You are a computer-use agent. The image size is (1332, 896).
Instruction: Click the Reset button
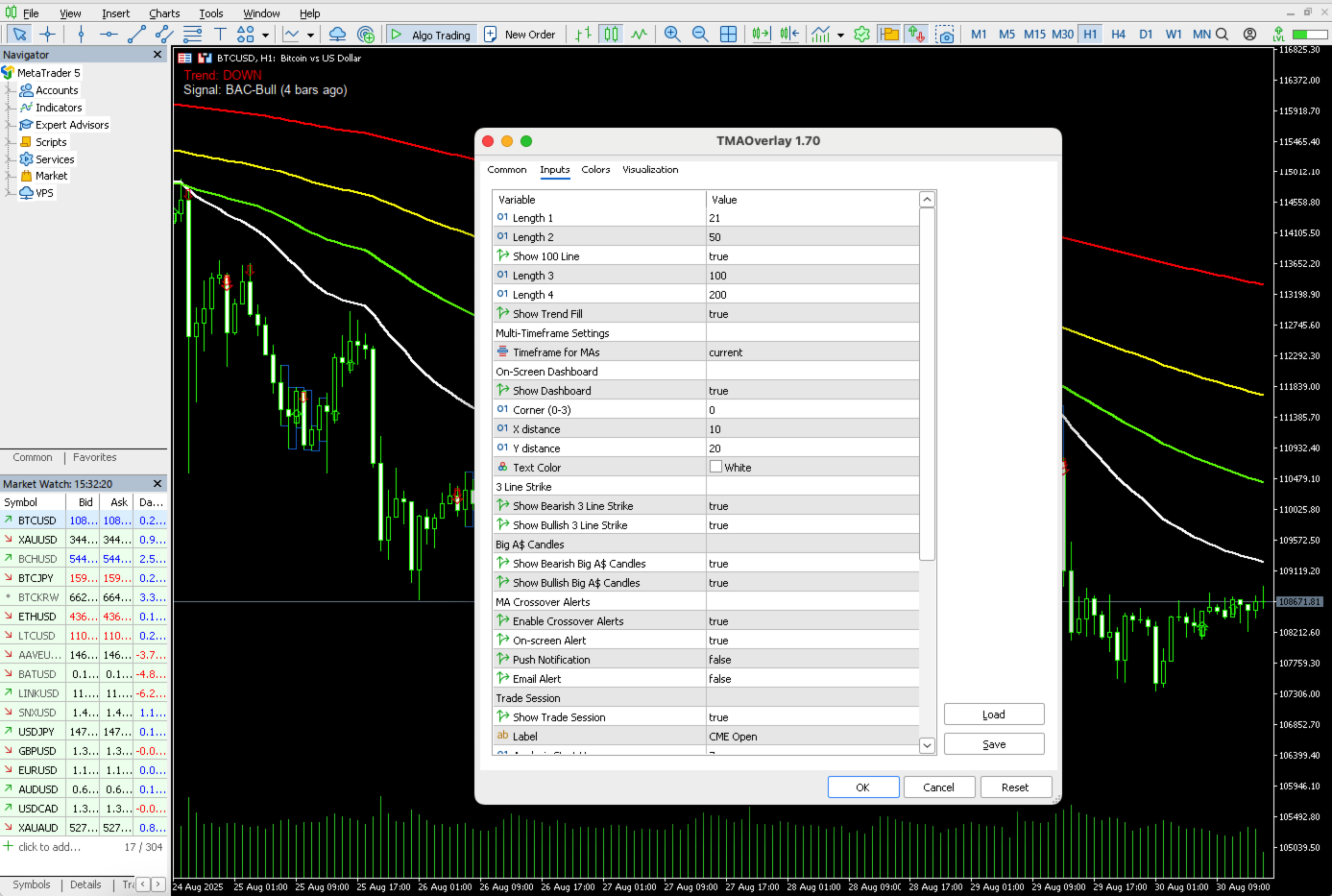click(1015, 787)
